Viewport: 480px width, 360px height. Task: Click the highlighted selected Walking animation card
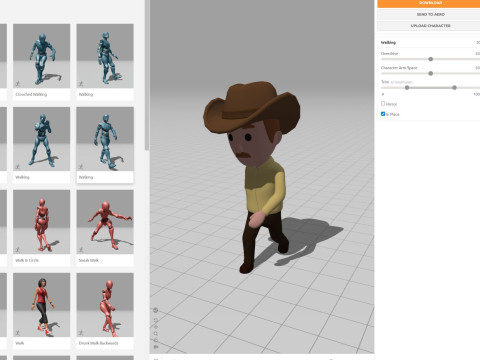tap(105, 145)
